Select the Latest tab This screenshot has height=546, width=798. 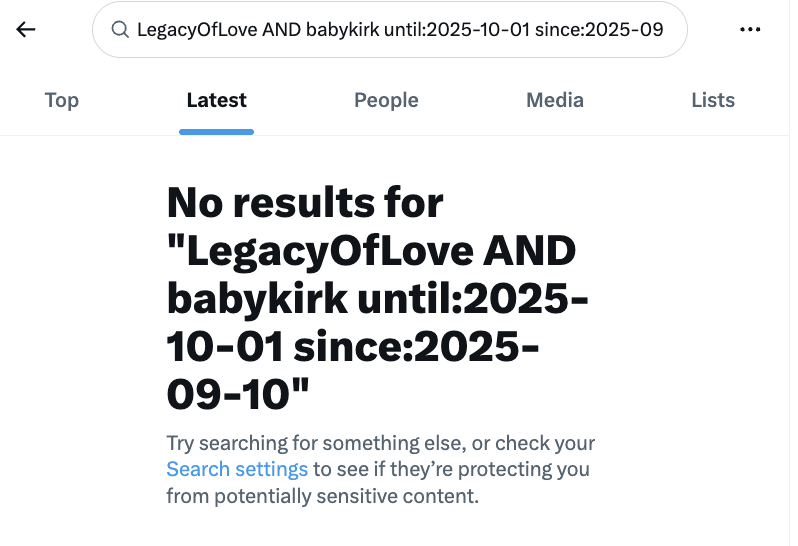tap(216, 100)
